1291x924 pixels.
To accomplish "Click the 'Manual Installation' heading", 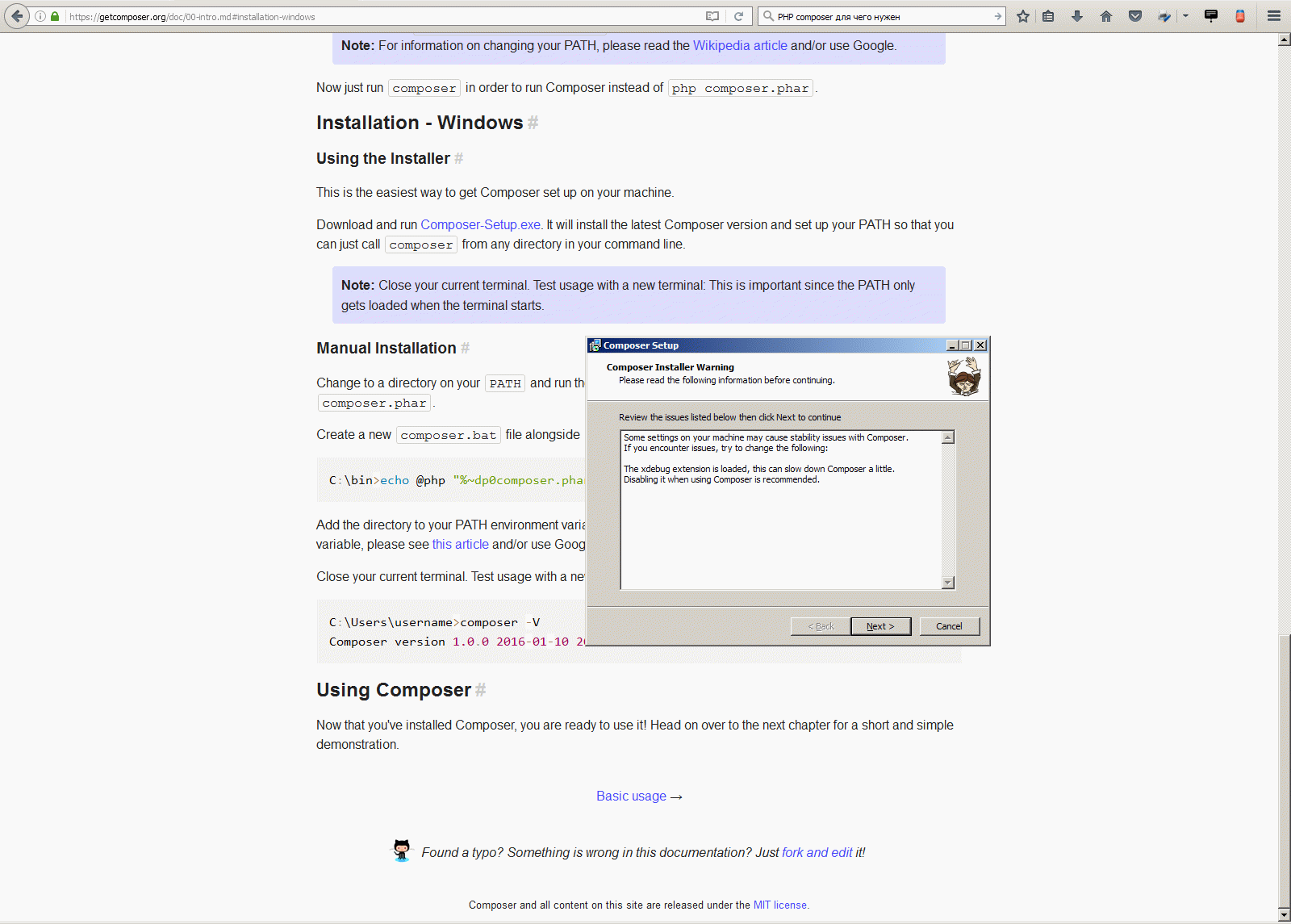I will point(386,349).
